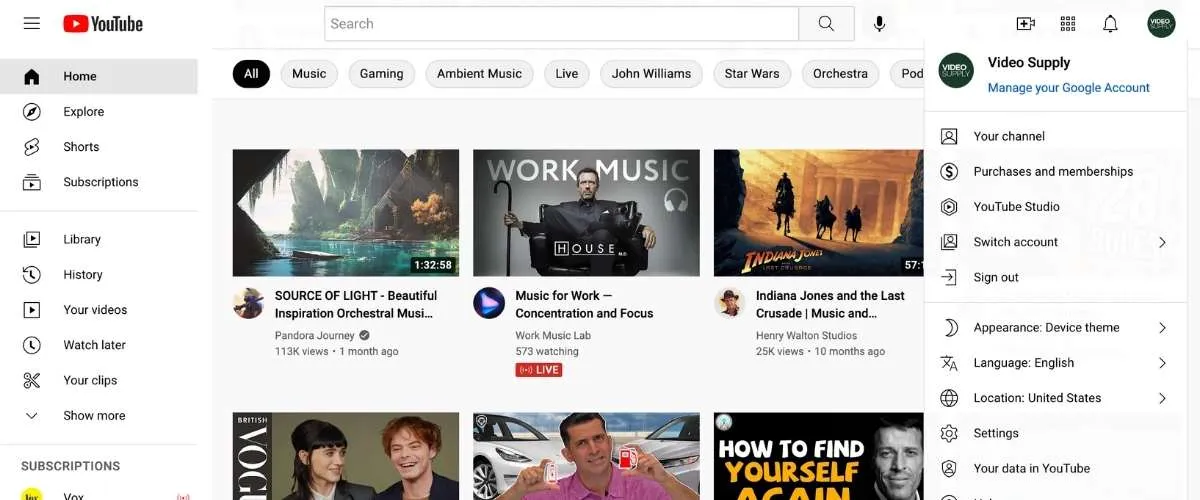Click the search magnifier button
Screen dimensions: 1200x500
click(826, 23)
